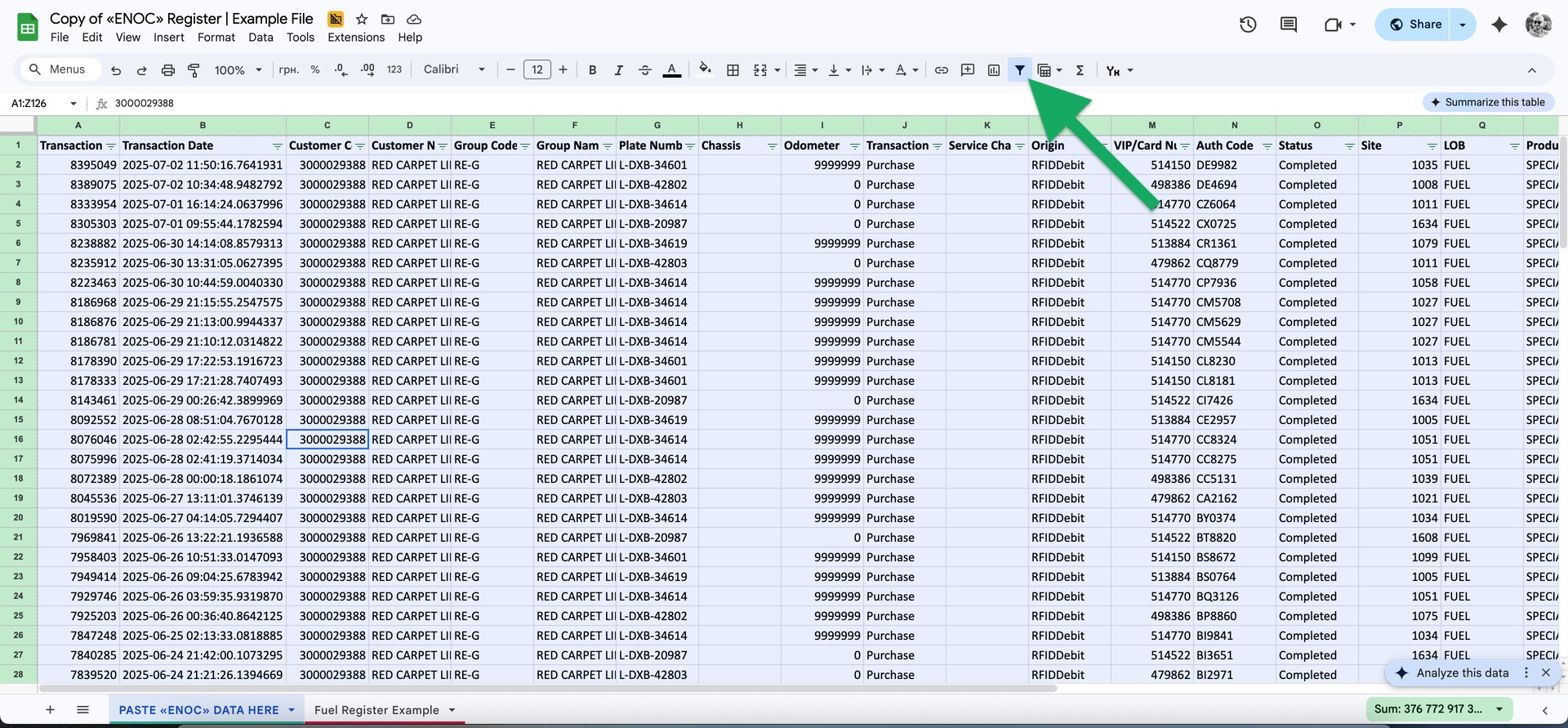Image resolution: width=1568 pixels, height=728 pixels.
Task: Activate the Paint format roller icon
Action: [194, 70]
